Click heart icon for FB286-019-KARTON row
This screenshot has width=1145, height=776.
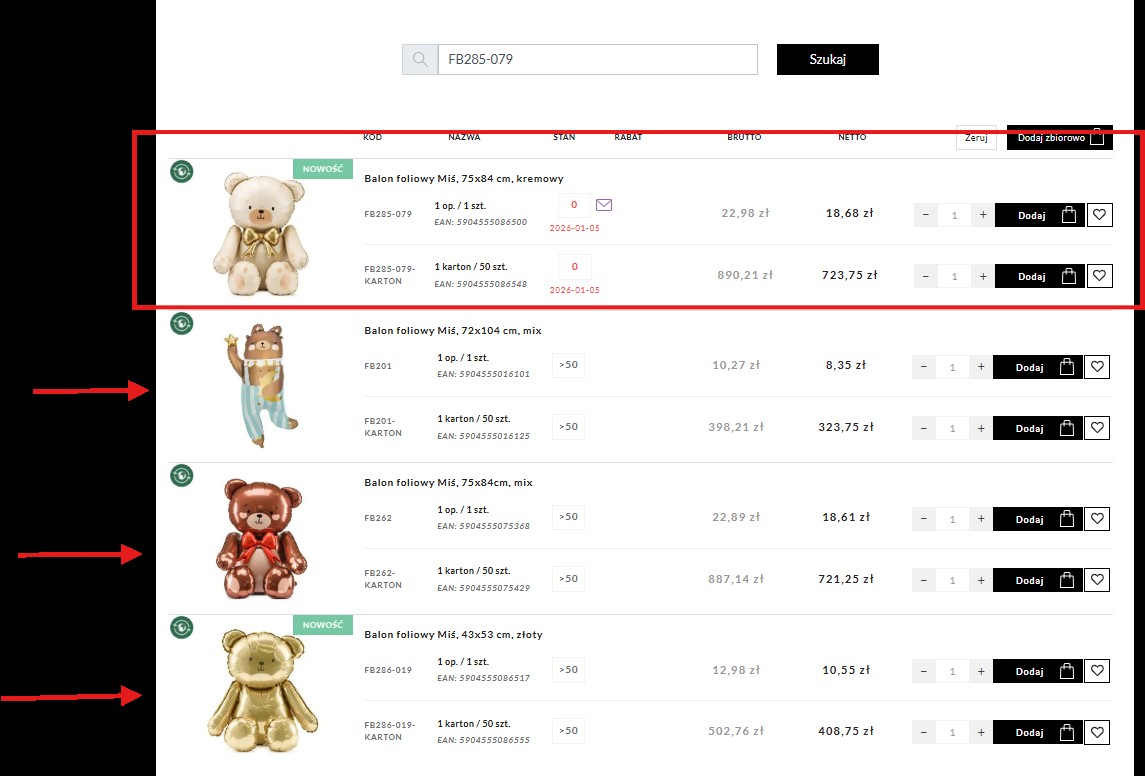(x=1097, y=732)
